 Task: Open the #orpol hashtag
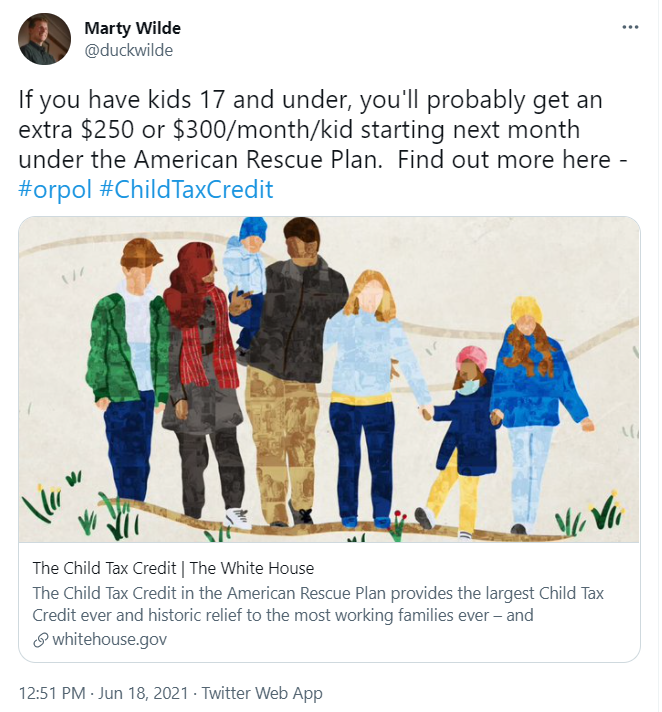(x=55, y=189)
